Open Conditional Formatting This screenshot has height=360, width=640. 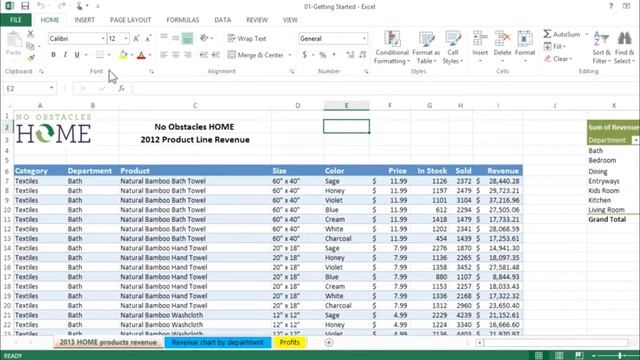[x=392, y=48]
